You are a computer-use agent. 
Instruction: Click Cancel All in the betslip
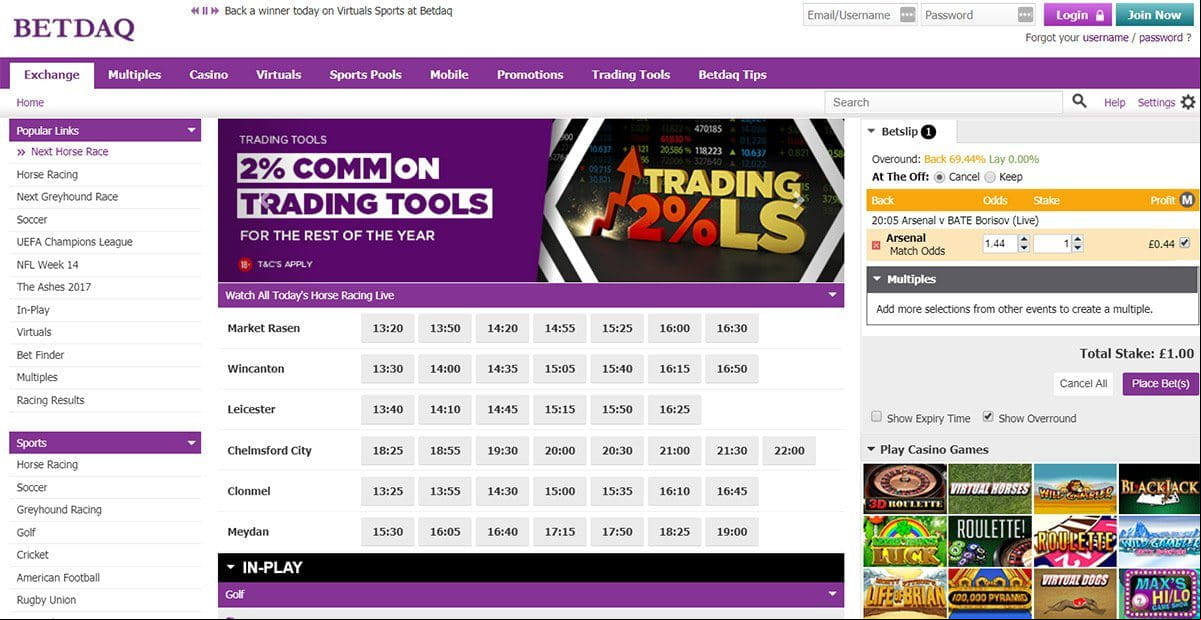[1084, 384]
